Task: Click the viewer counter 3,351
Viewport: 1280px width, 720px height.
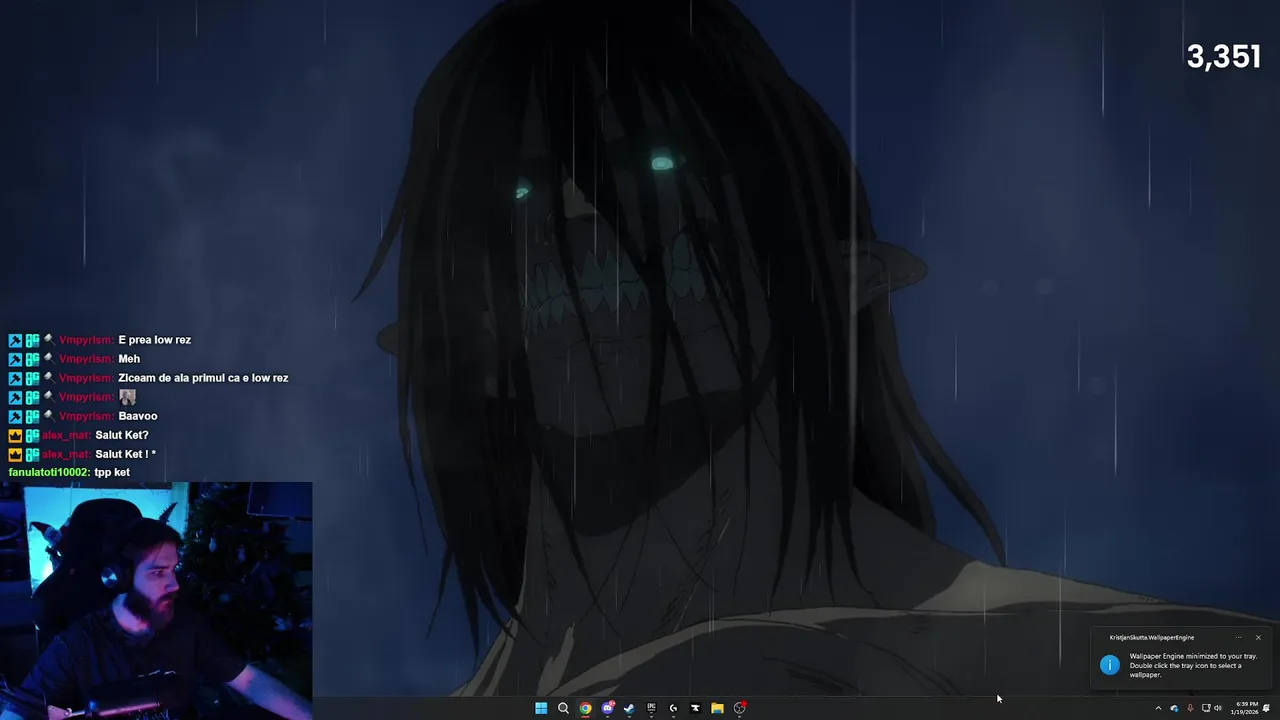Action: [1224, 57]
